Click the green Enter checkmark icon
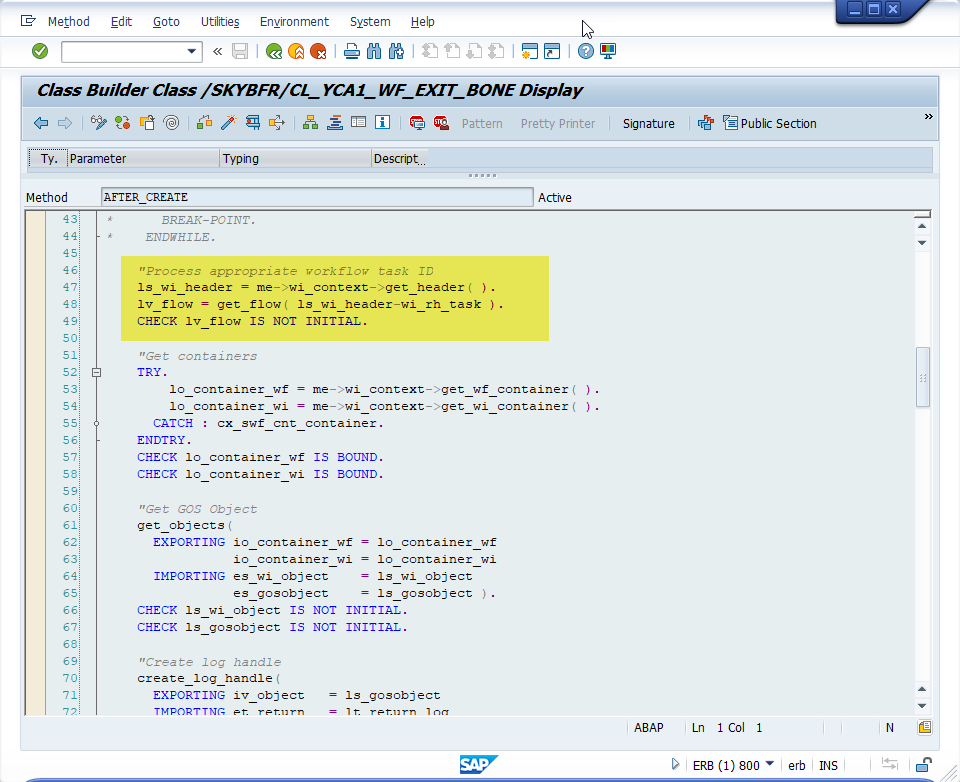 [40, 51]
